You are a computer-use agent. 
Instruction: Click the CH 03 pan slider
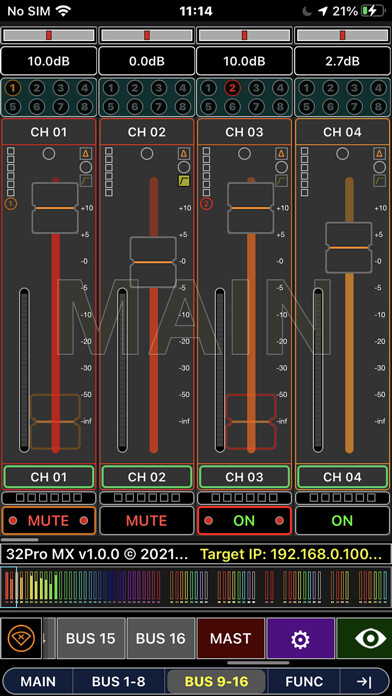click(244, 35)
